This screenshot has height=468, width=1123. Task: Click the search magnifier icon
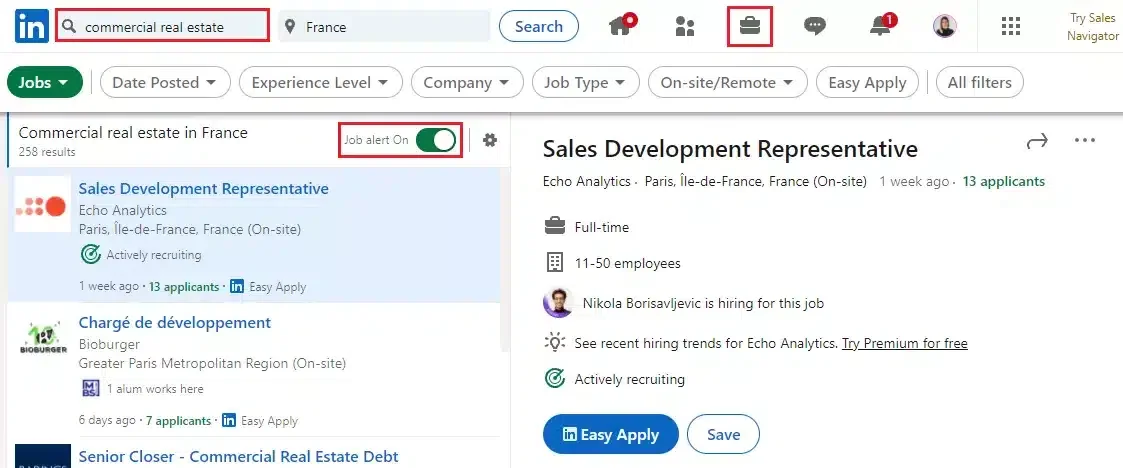tap(69, 27)
